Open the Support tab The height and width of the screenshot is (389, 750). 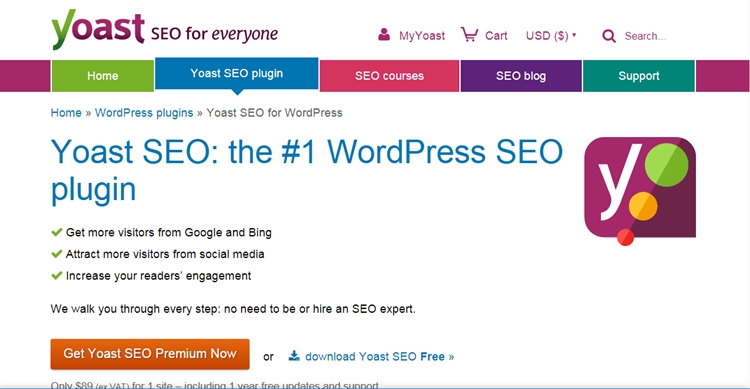(639, 76)
